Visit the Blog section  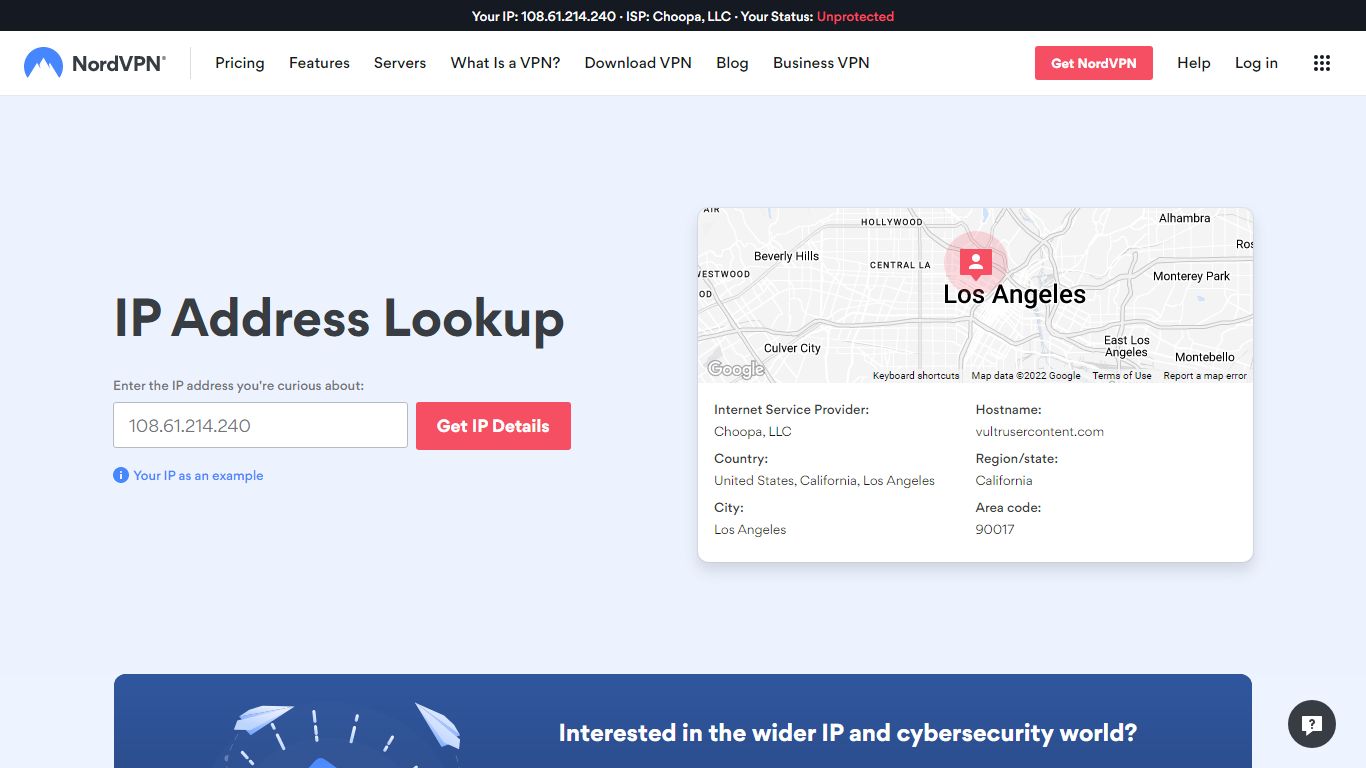[732, 63]
